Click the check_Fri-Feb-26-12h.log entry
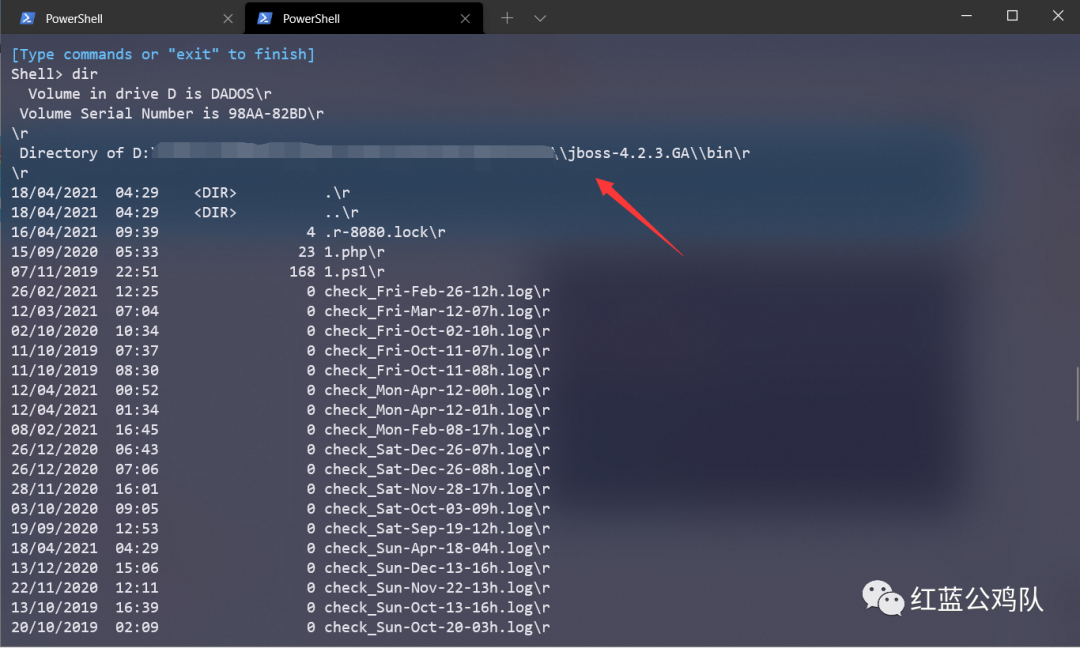The image size is (1080, 648). [x=431, y=291]
